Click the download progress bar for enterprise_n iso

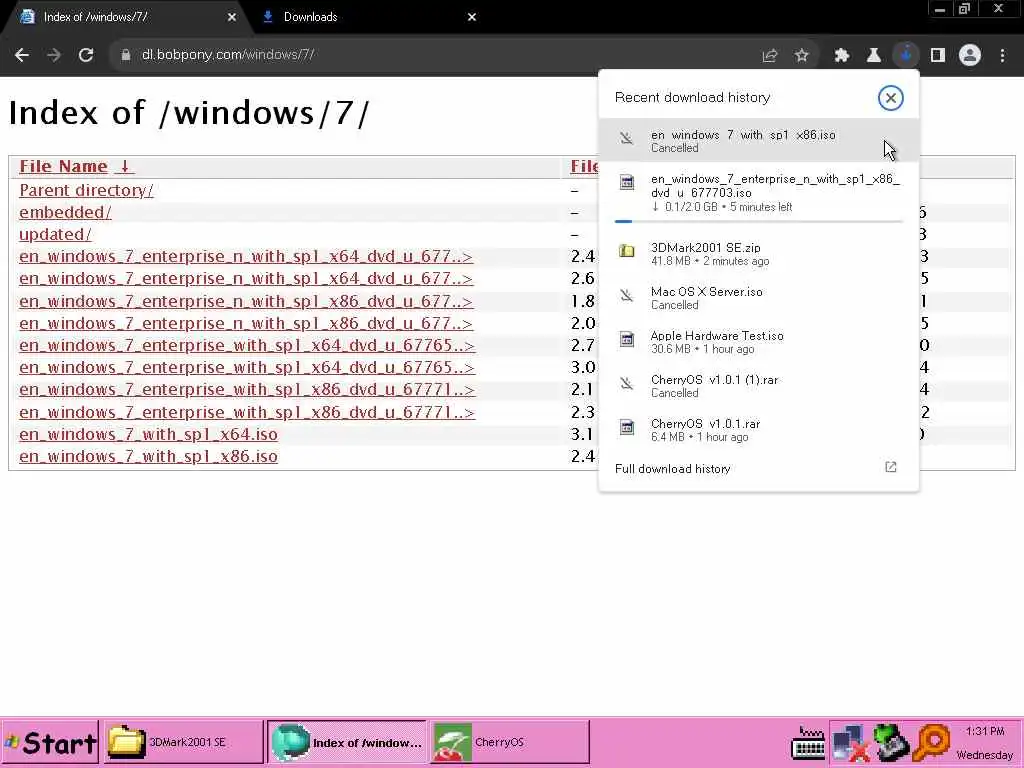click(x=758, y=221)
